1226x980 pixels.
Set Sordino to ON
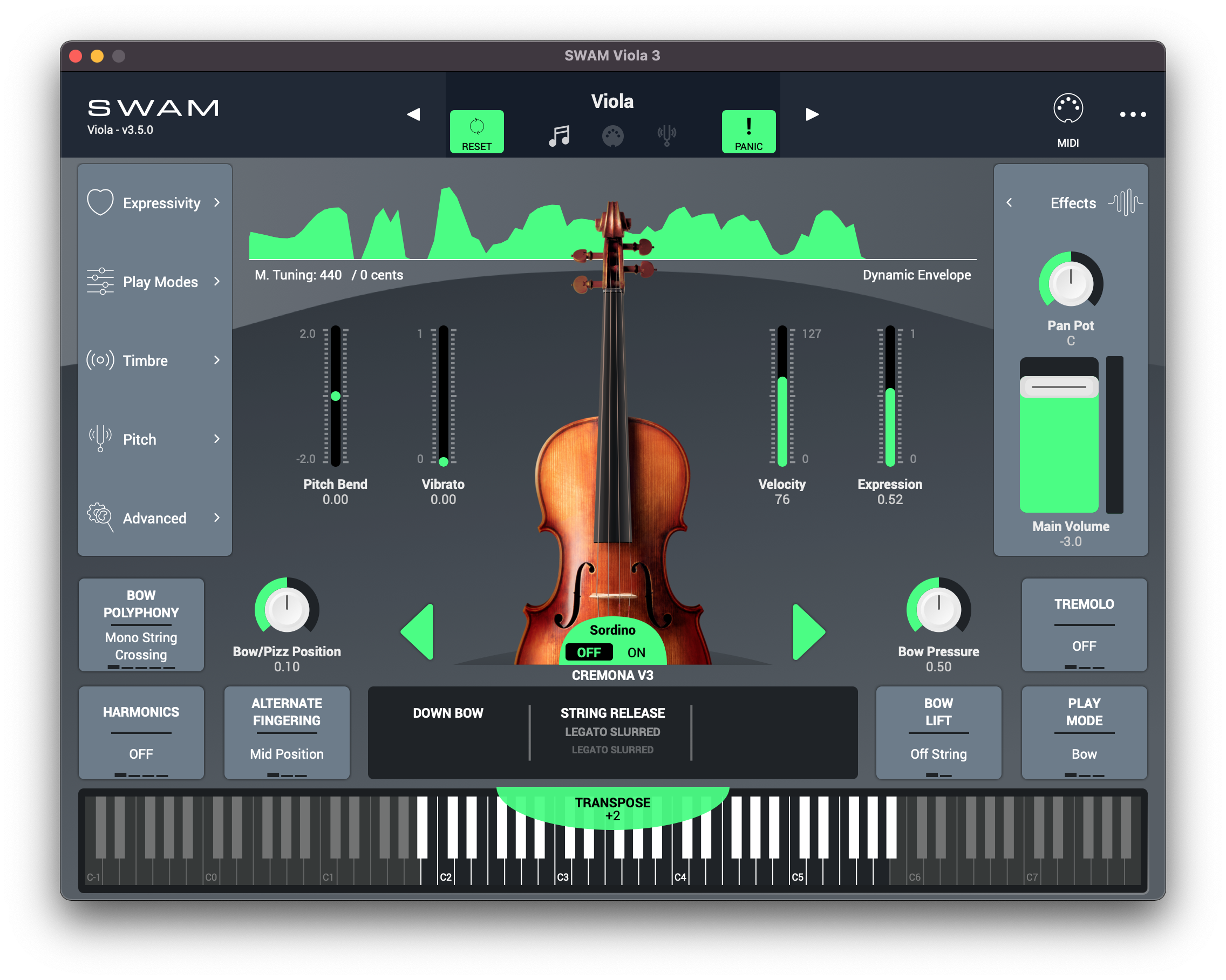tap(636, 652)
